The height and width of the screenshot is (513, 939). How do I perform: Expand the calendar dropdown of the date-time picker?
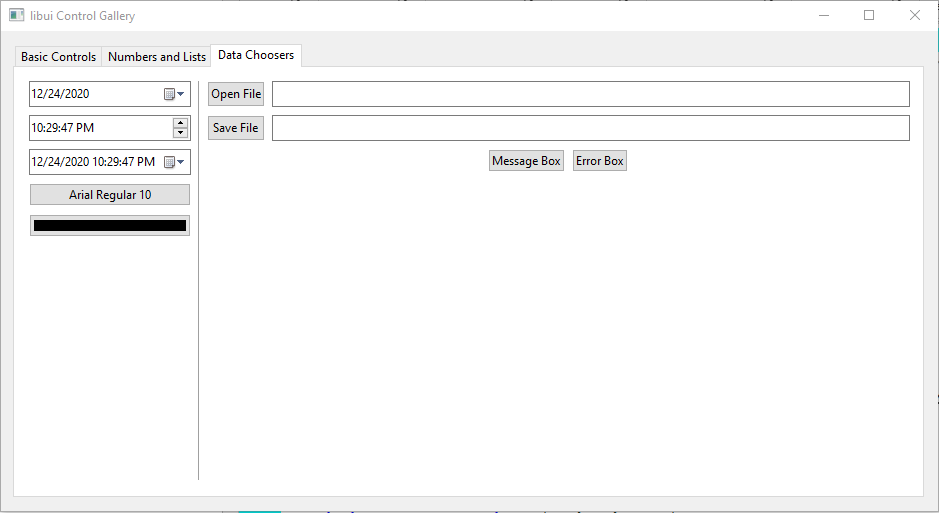pos(175,162)
